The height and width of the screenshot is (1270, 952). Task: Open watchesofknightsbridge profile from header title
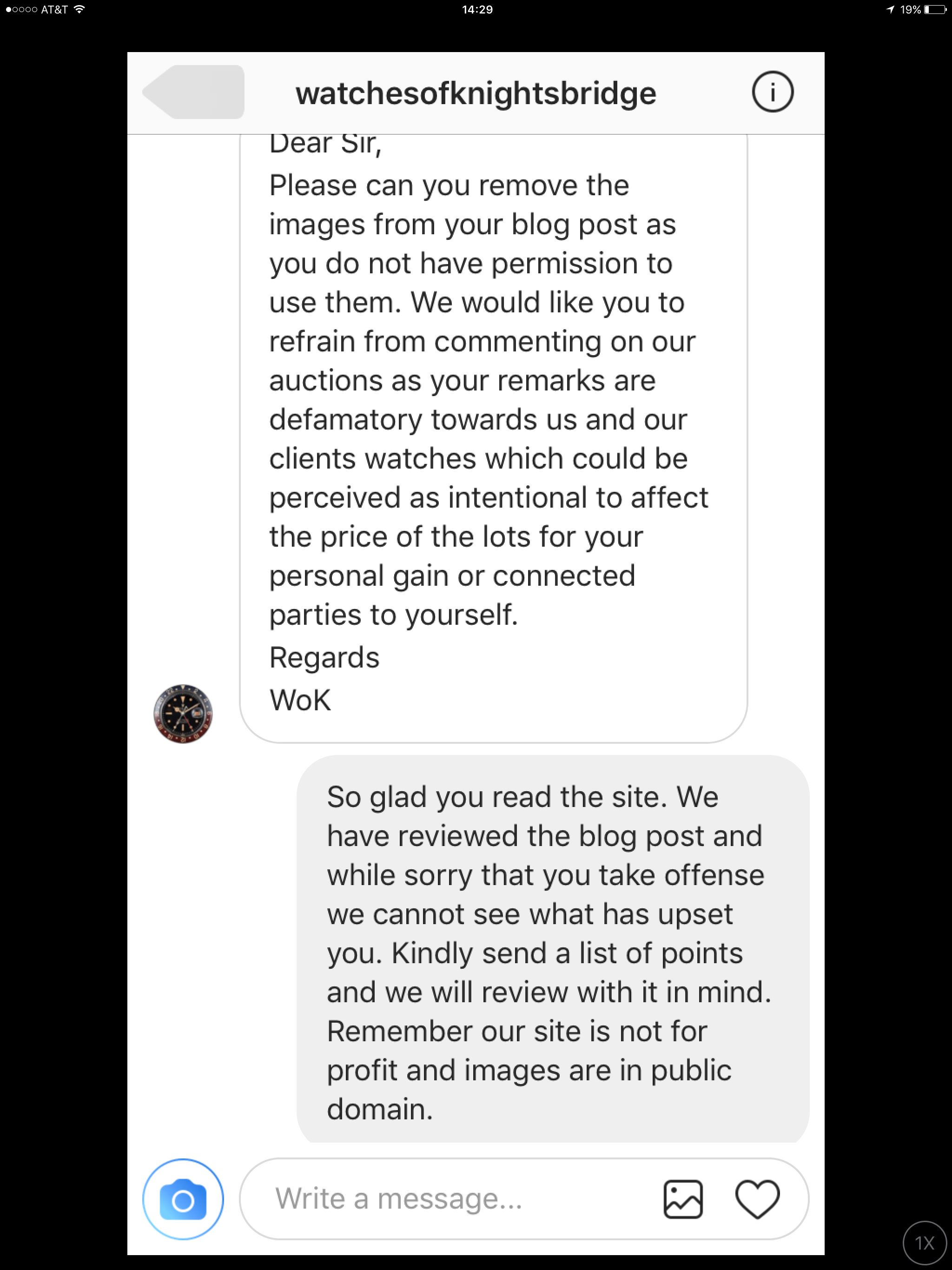coord(476,93)
